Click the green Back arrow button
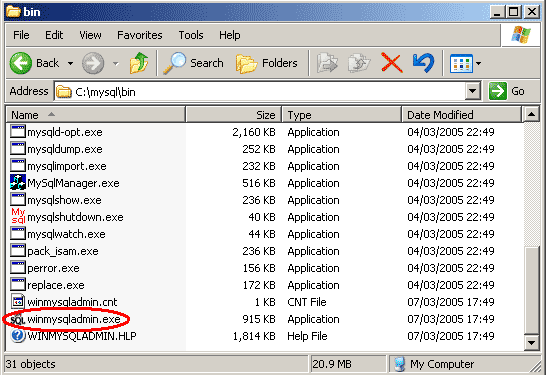The image size is (546, 375). 21,63
